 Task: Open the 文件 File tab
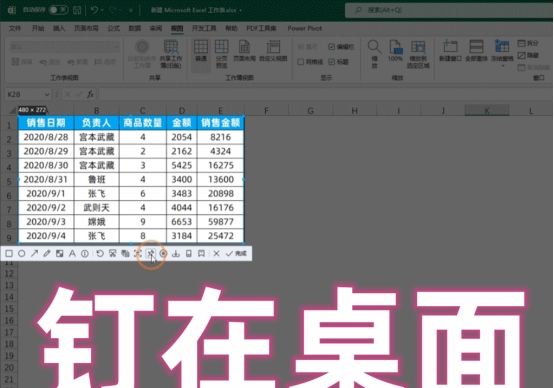pos(15,28)
